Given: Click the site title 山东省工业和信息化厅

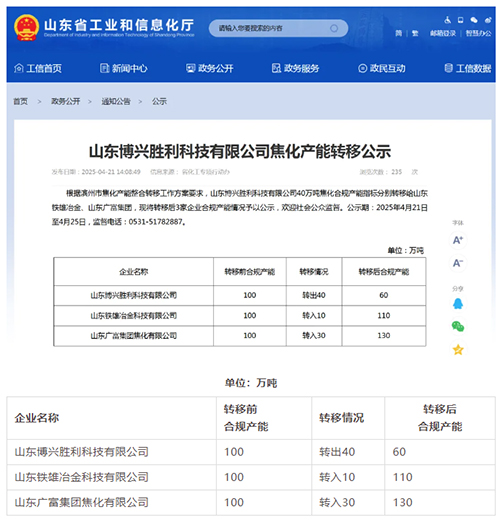Looking at the screenshot, I should pyautogui.click(x=119, y=25).
